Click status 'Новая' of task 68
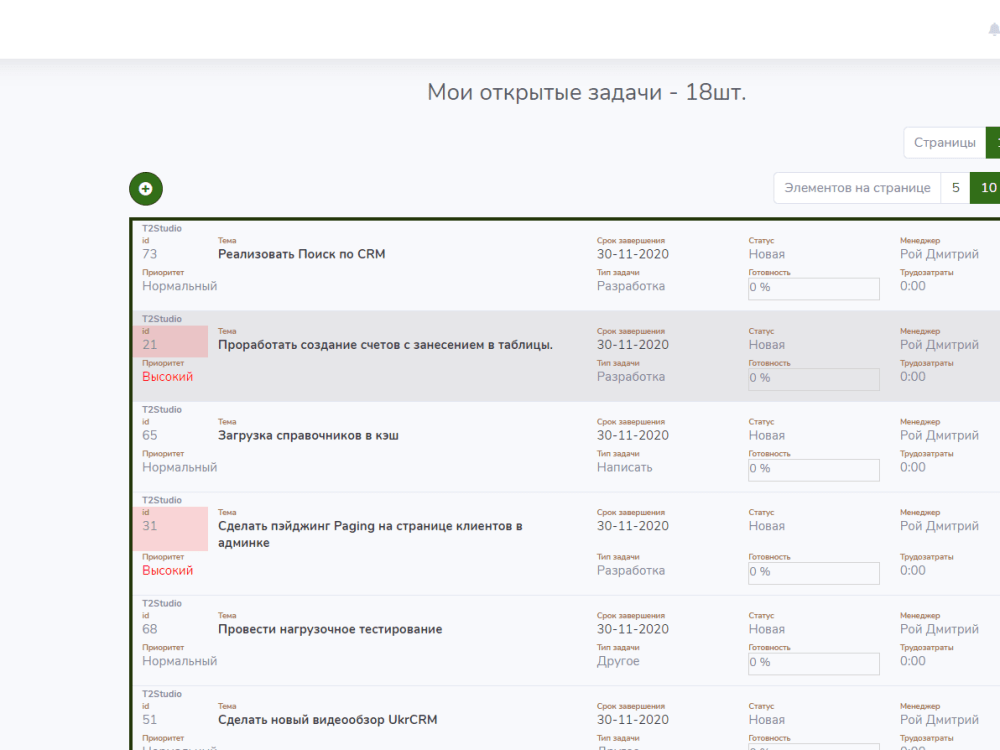The image size is (1000, 750). click(767, 629)
